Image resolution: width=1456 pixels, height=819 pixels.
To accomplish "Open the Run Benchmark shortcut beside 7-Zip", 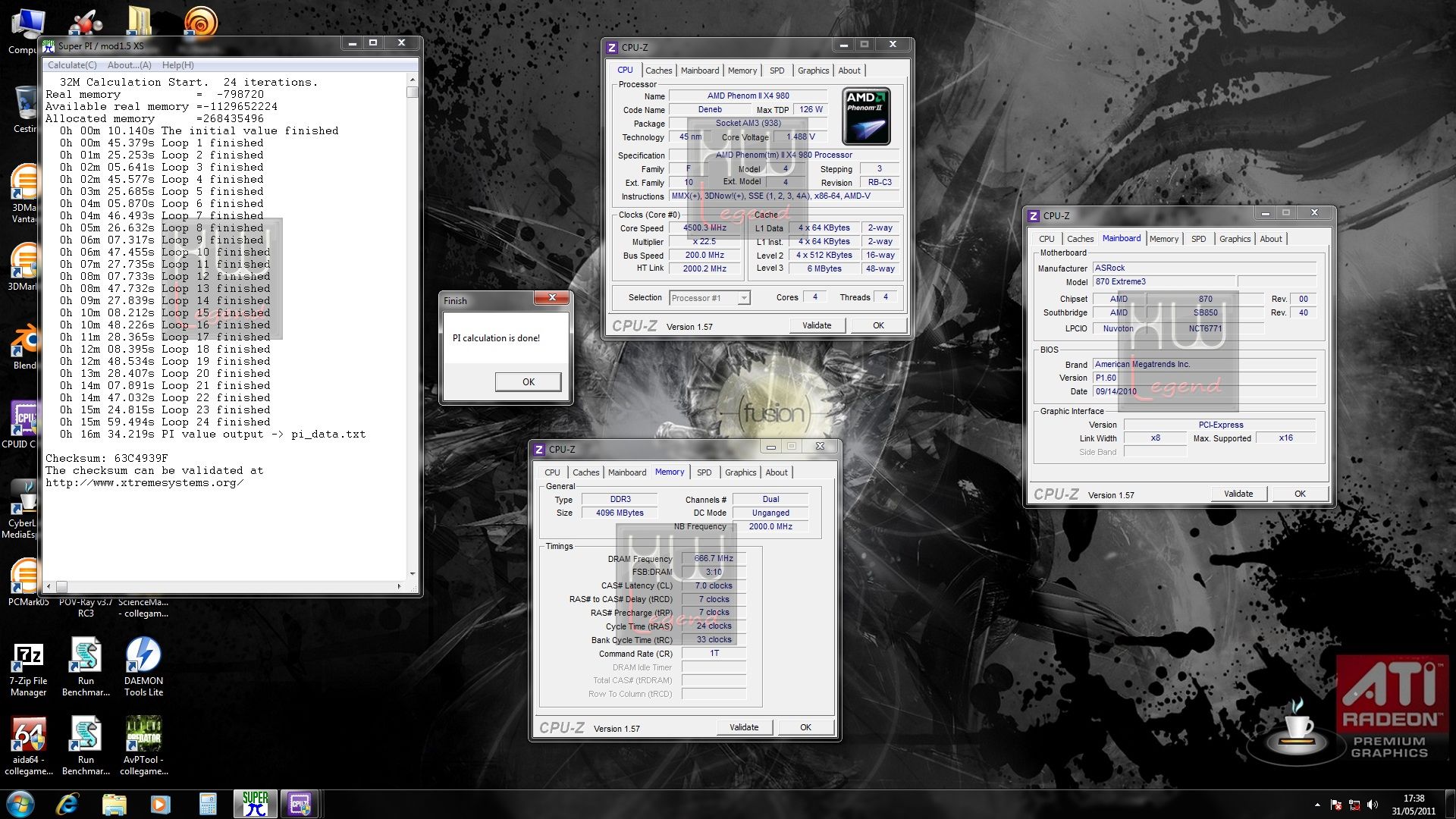I will coord(86,667).
